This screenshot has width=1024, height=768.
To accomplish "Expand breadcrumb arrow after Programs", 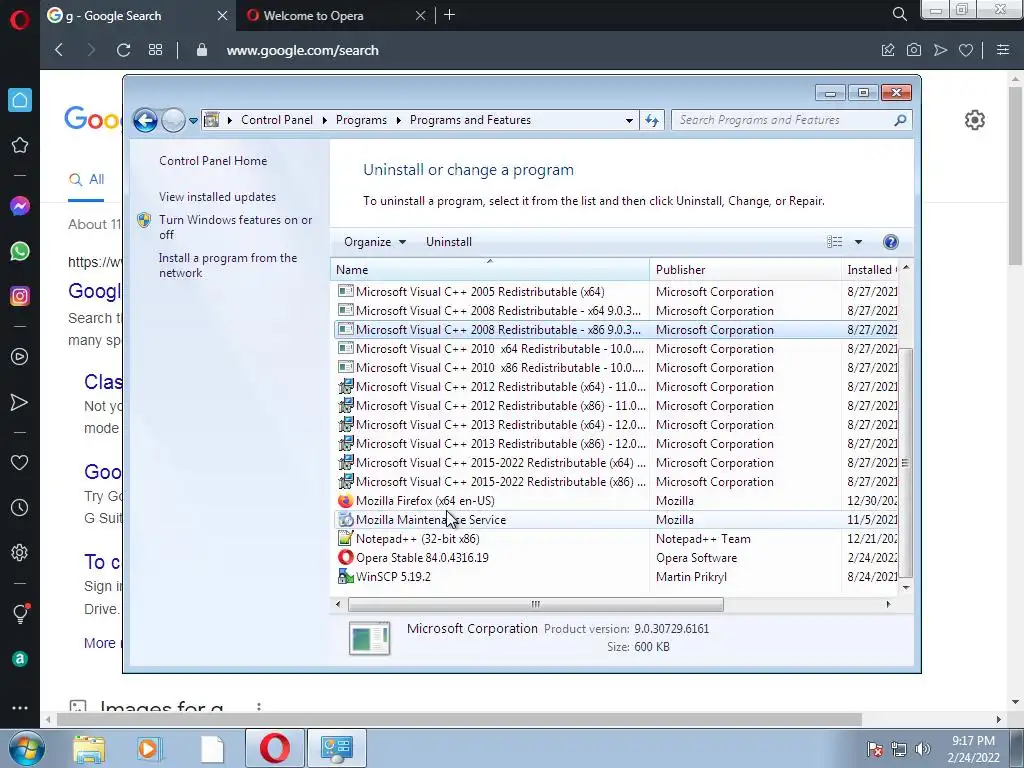I will (x=398, y=120).
